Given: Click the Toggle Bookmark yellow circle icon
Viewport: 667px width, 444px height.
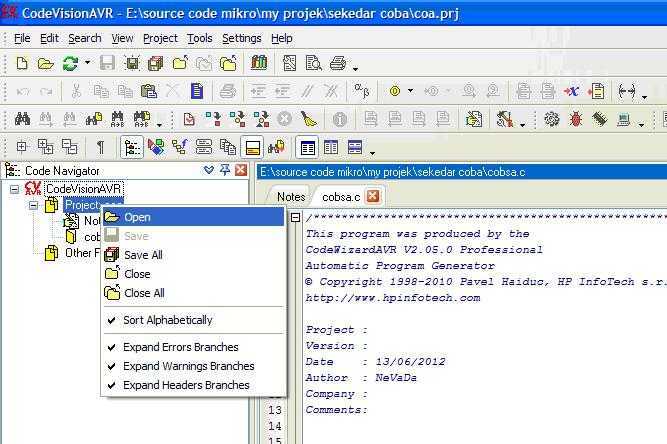Looking at the screenshot, I should click(395, 91).
